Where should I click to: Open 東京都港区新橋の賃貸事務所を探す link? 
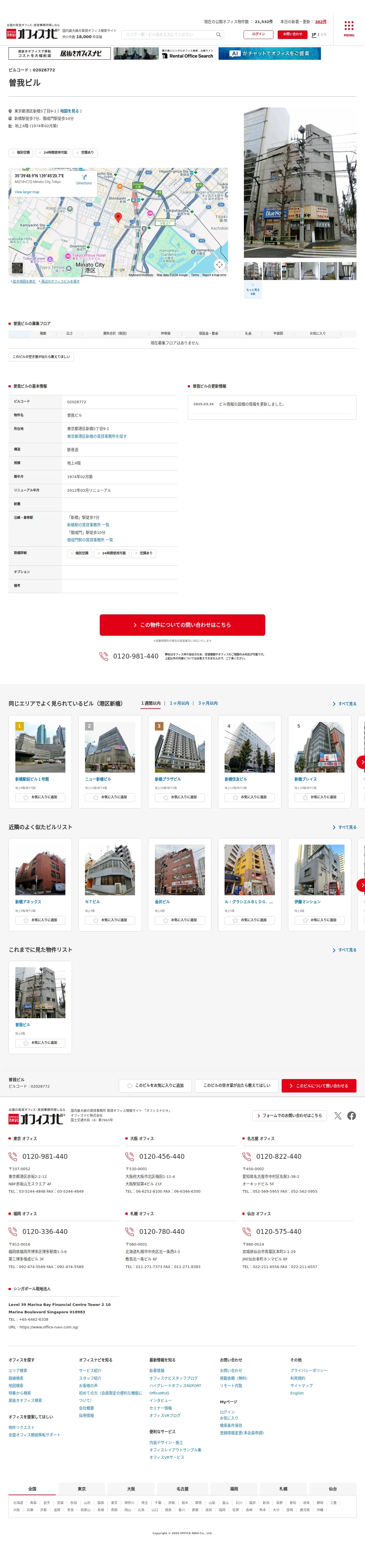click(x=97, y=437)
